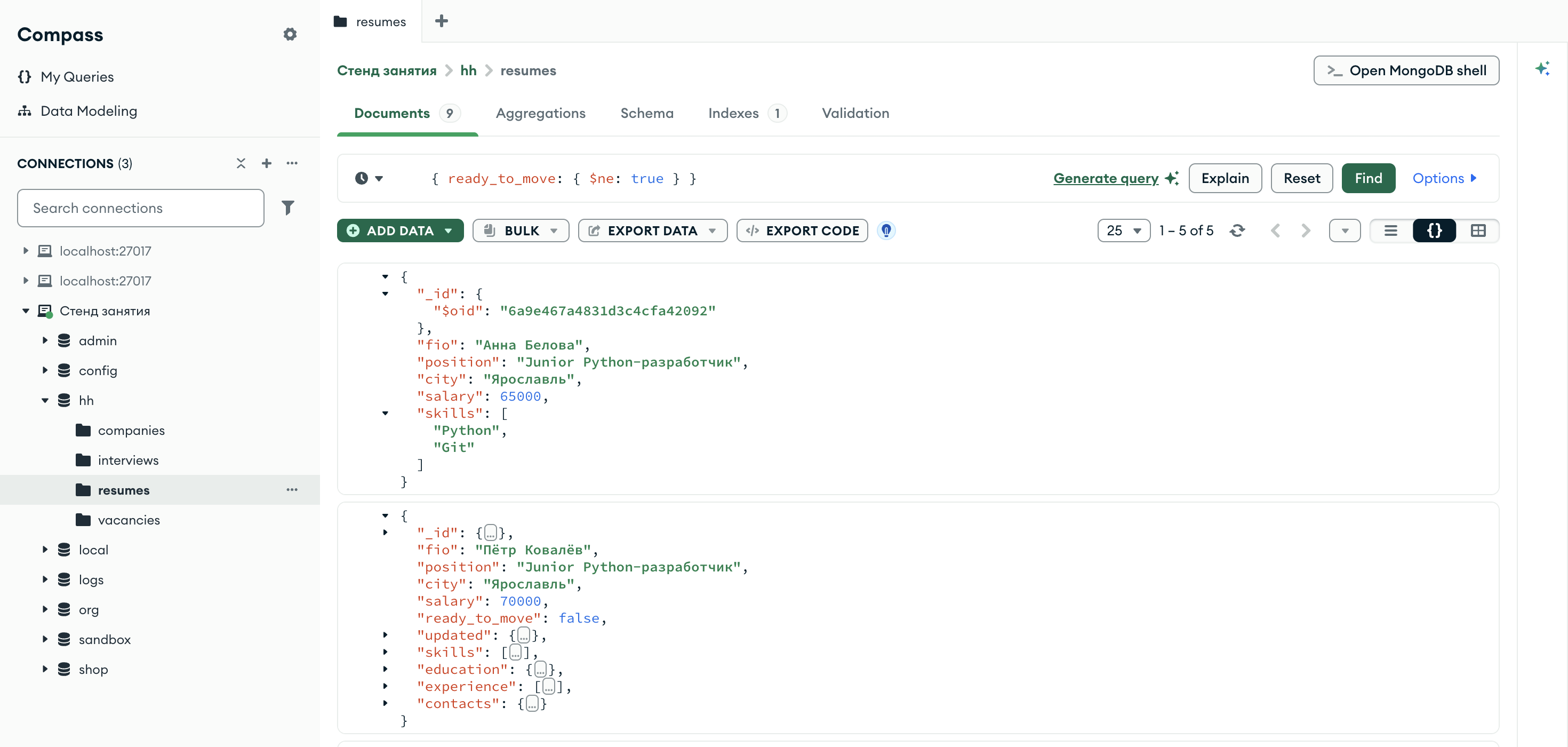Open expand/collapse all documents dropdown
The image size is (1568, 747).
pos(1345,231)
